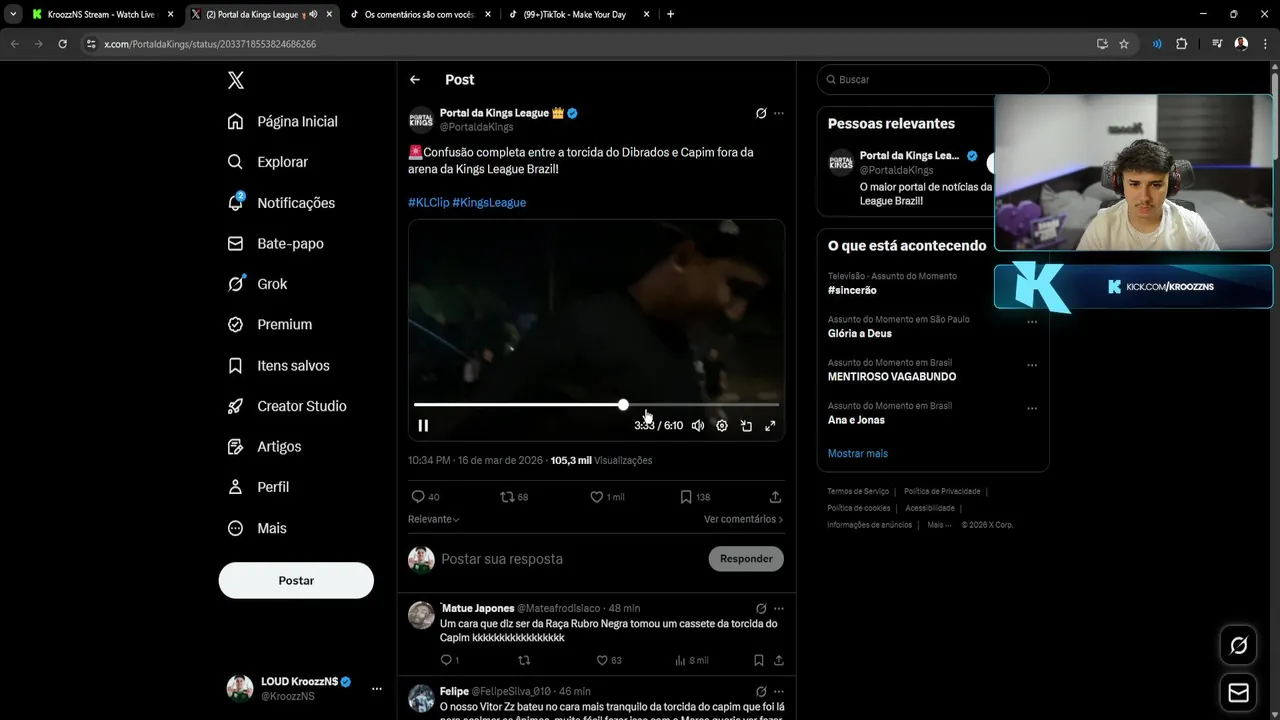Open Explorar in sidebar

coord(268,162)
